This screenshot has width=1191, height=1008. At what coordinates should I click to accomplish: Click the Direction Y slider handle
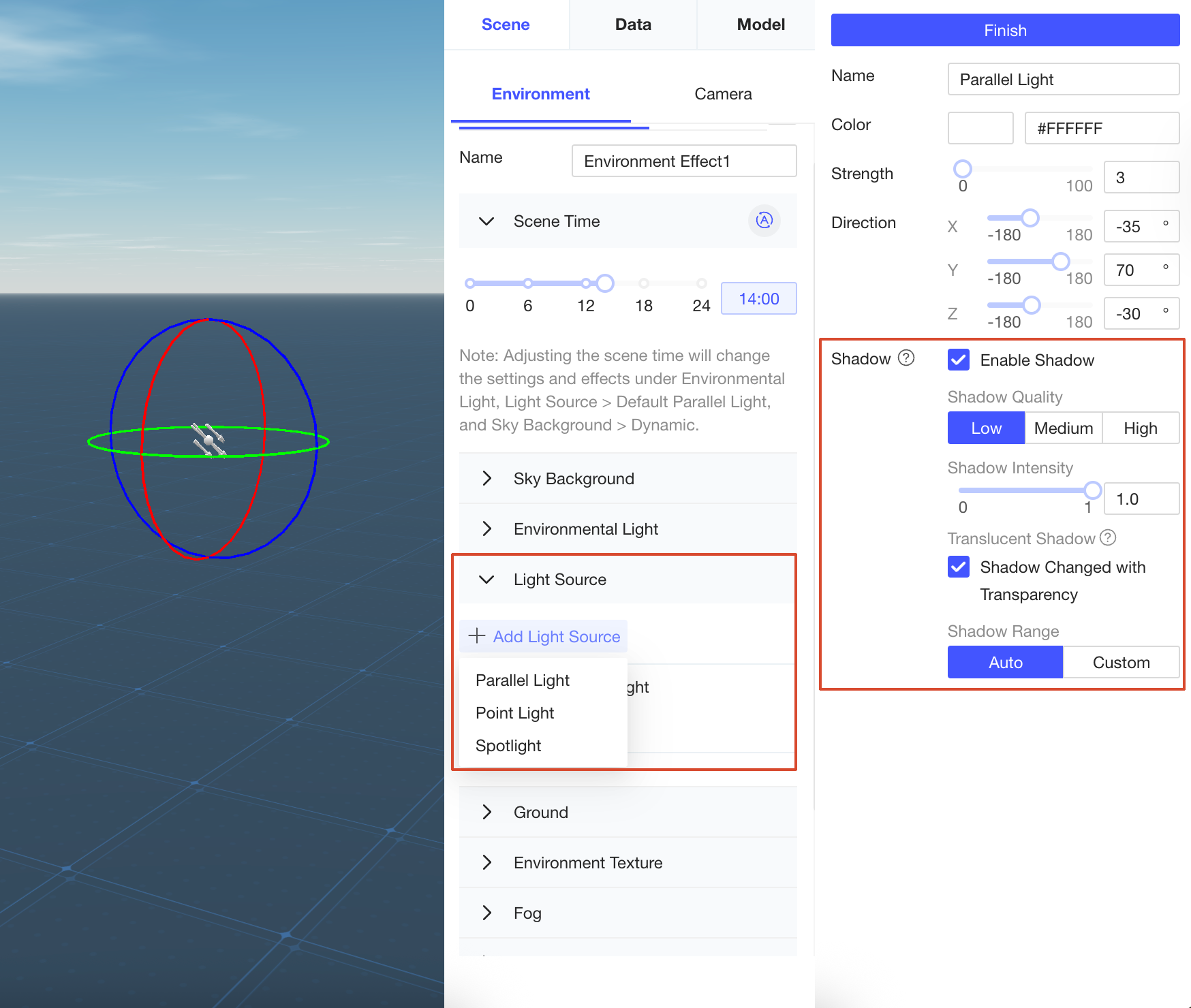(1061, 261)
